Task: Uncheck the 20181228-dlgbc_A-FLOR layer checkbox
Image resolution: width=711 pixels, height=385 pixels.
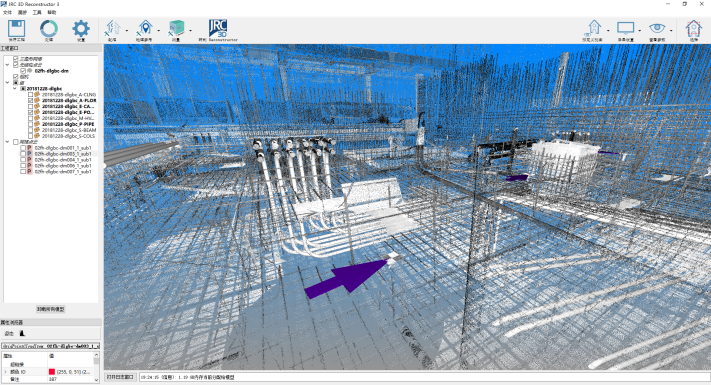Action: 30,100
